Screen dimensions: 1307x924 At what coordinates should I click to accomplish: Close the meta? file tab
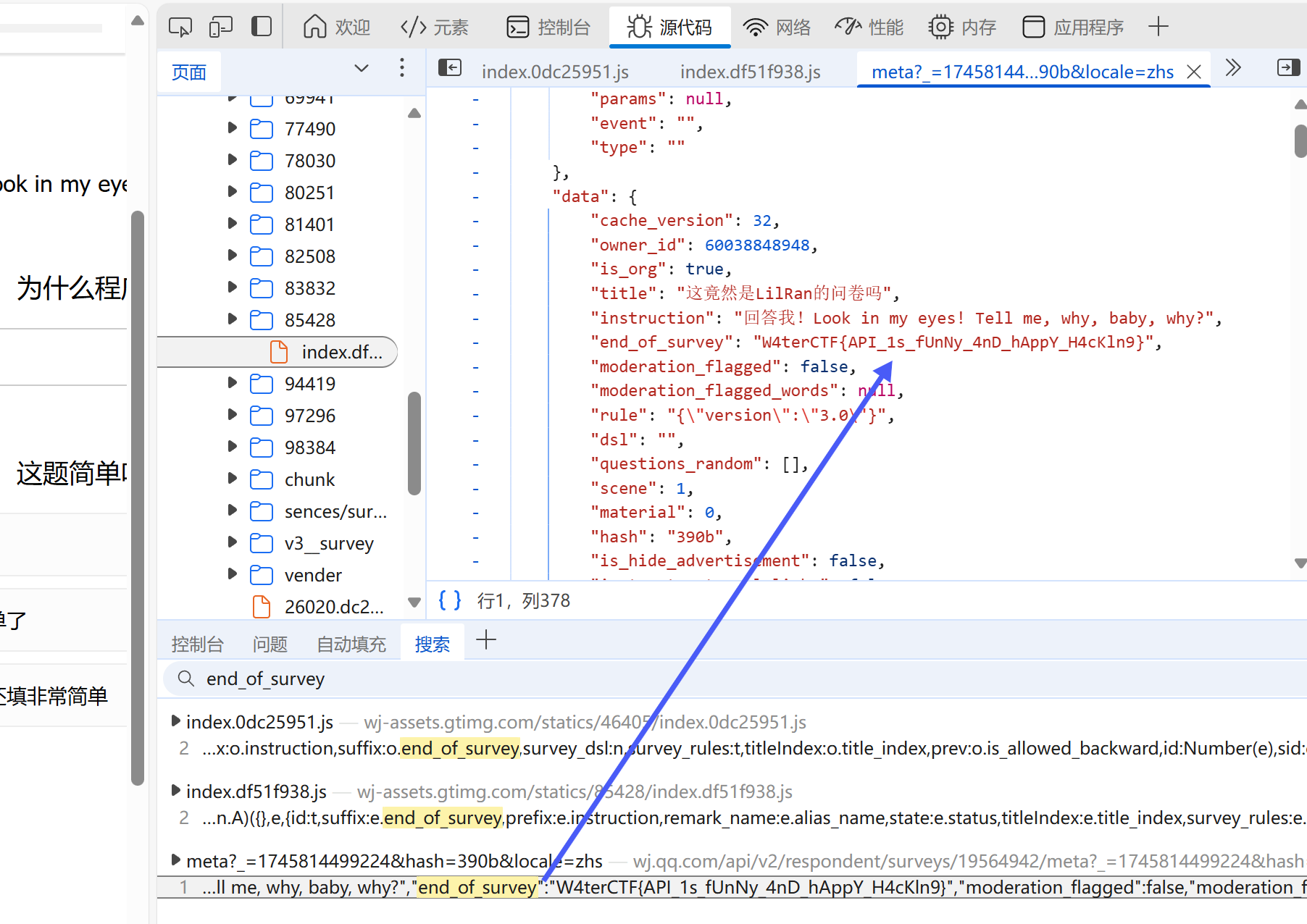pos(1194,72)
